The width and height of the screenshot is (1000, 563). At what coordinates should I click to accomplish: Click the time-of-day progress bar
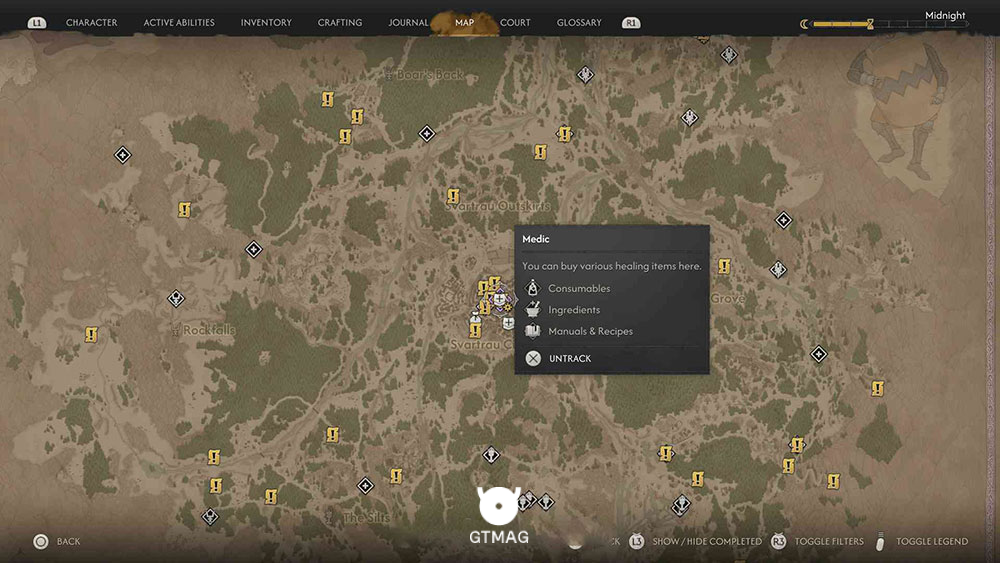890,24
